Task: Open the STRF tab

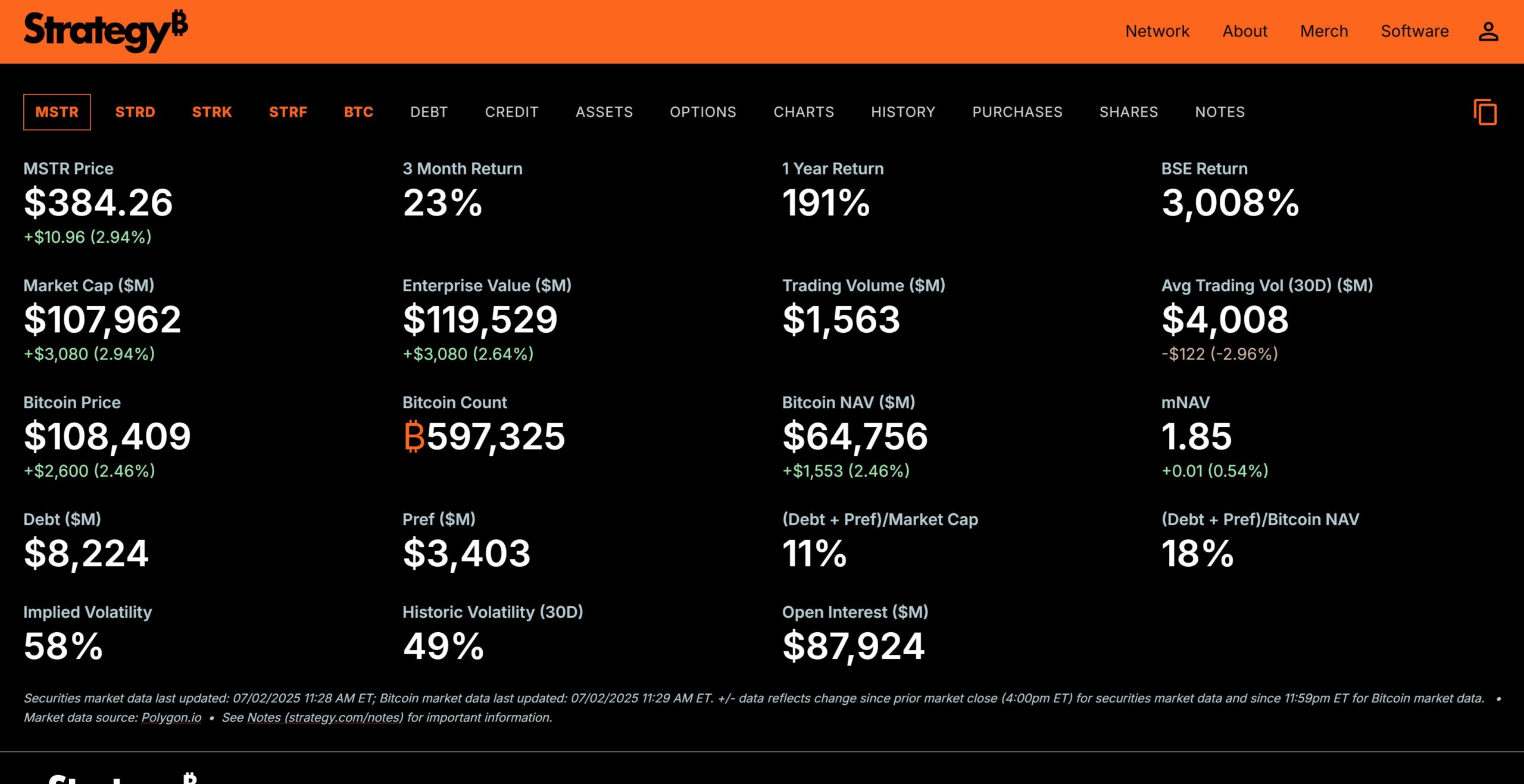Action: (288, 112)
